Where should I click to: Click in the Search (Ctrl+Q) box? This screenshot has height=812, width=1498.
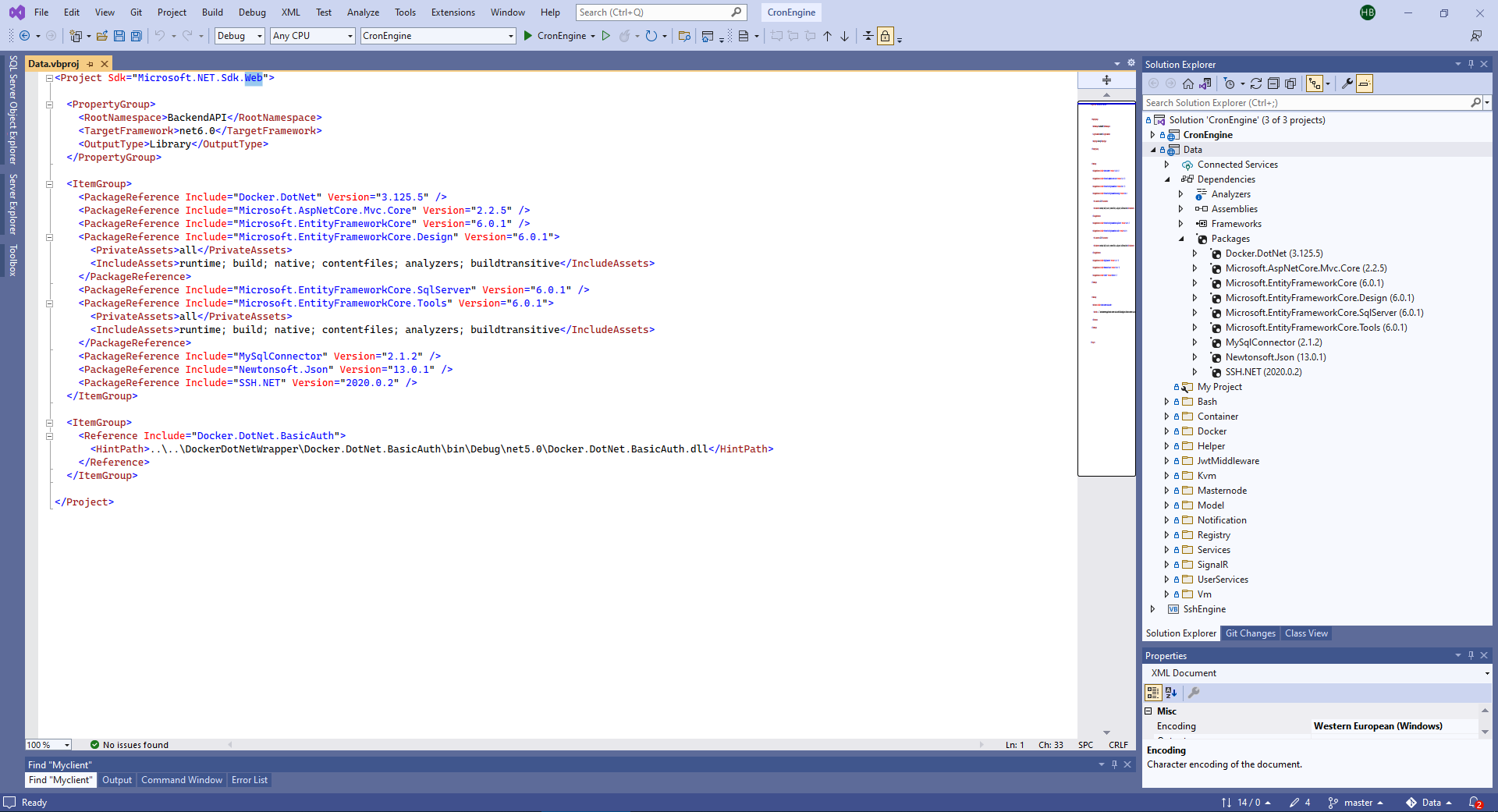[662, 12]
